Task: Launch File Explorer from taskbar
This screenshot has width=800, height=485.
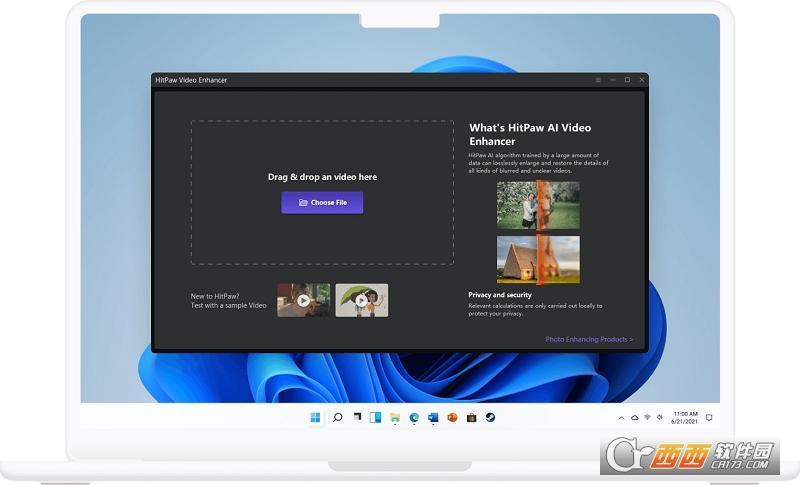Action: pyautogui.click(x=395, y=418)
